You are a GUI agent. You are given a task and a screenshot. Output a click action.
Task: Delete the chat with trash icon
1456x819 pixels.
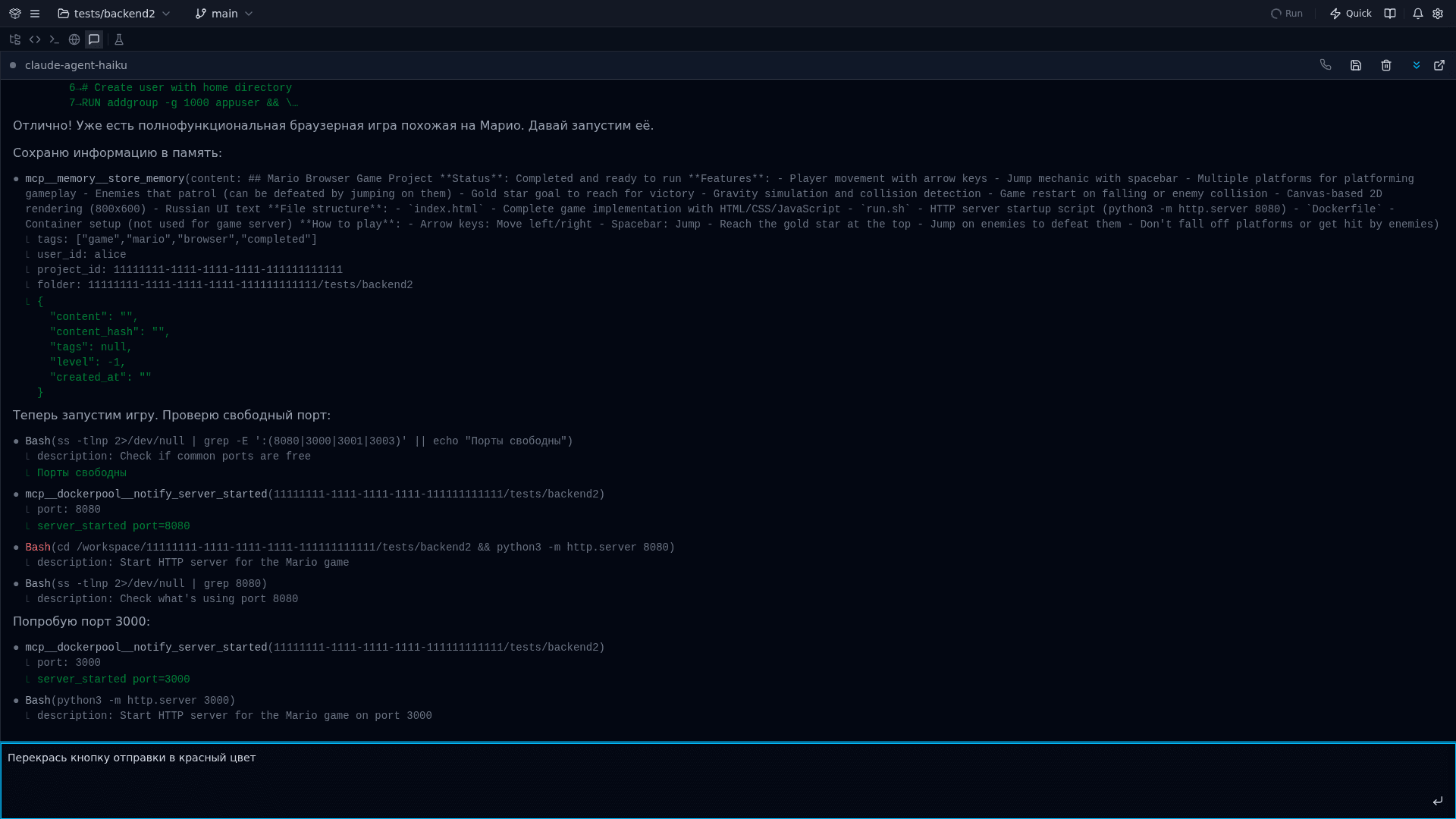pos(1386,65)
